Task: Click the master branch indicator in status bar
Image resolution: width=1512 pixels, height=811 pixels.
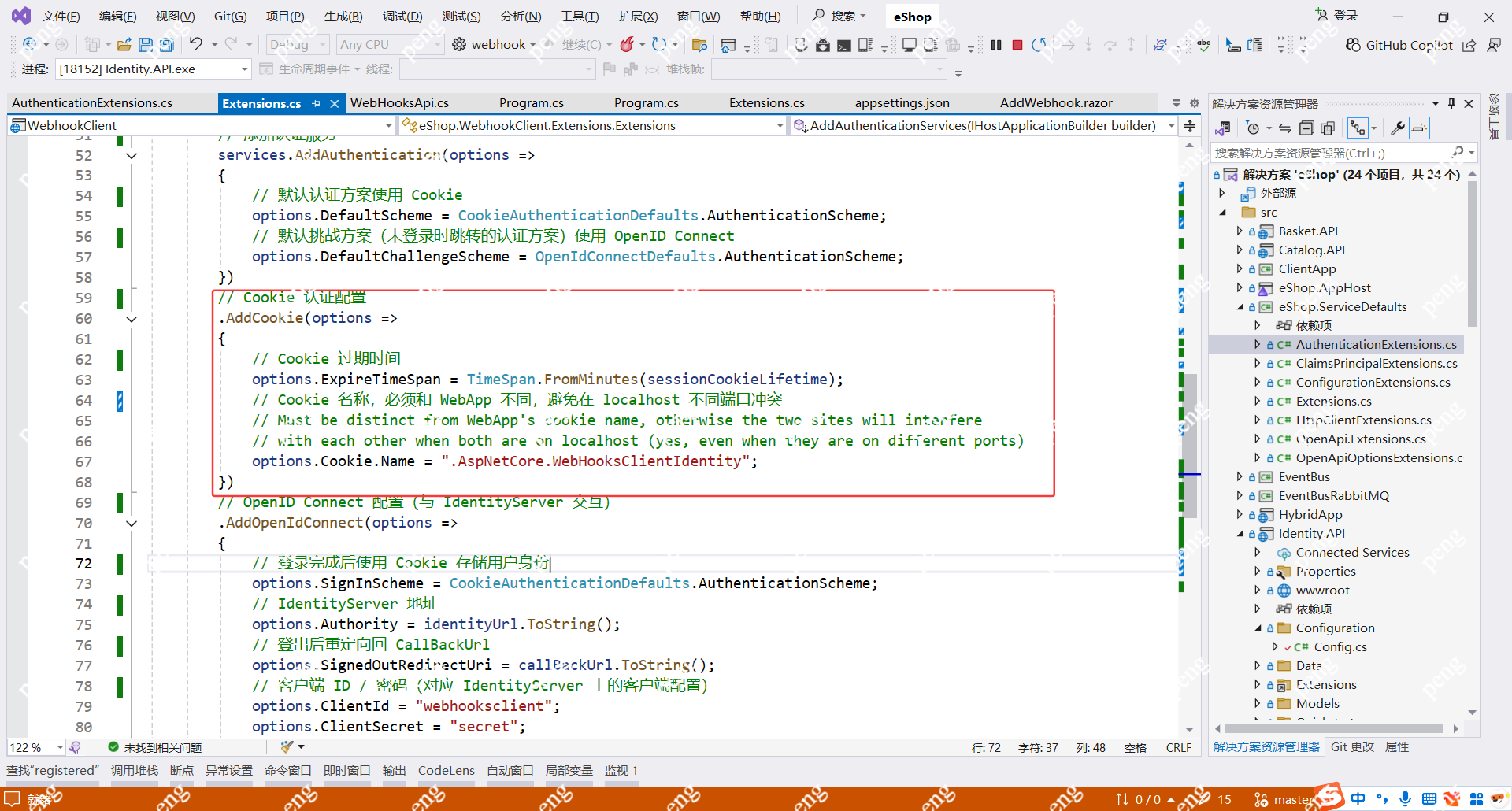Action: pyautogui.click(x=1284, y=799)
